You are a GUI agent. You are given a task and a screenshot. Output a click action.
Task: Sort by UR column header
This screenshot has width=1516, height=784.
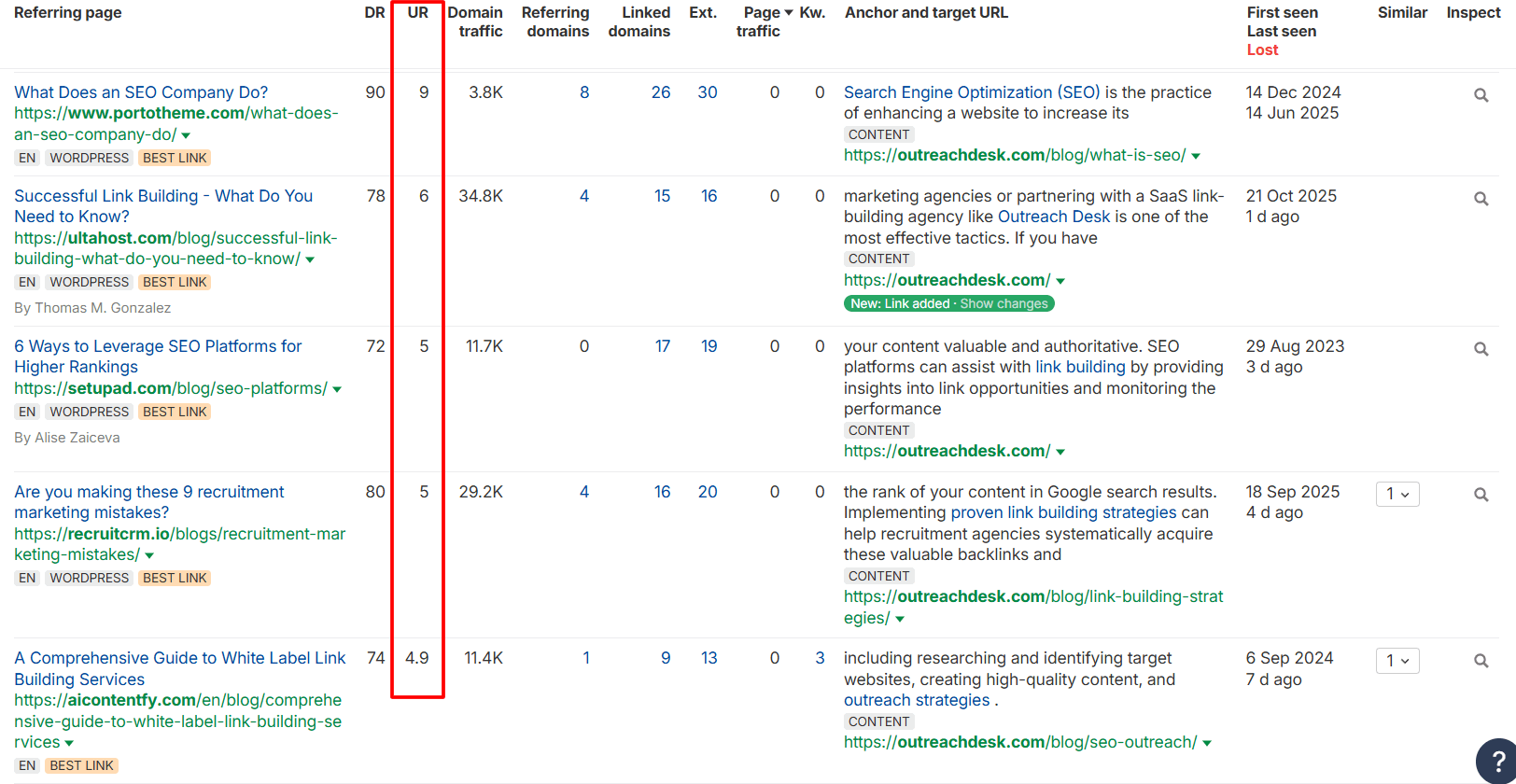[418, 12]
